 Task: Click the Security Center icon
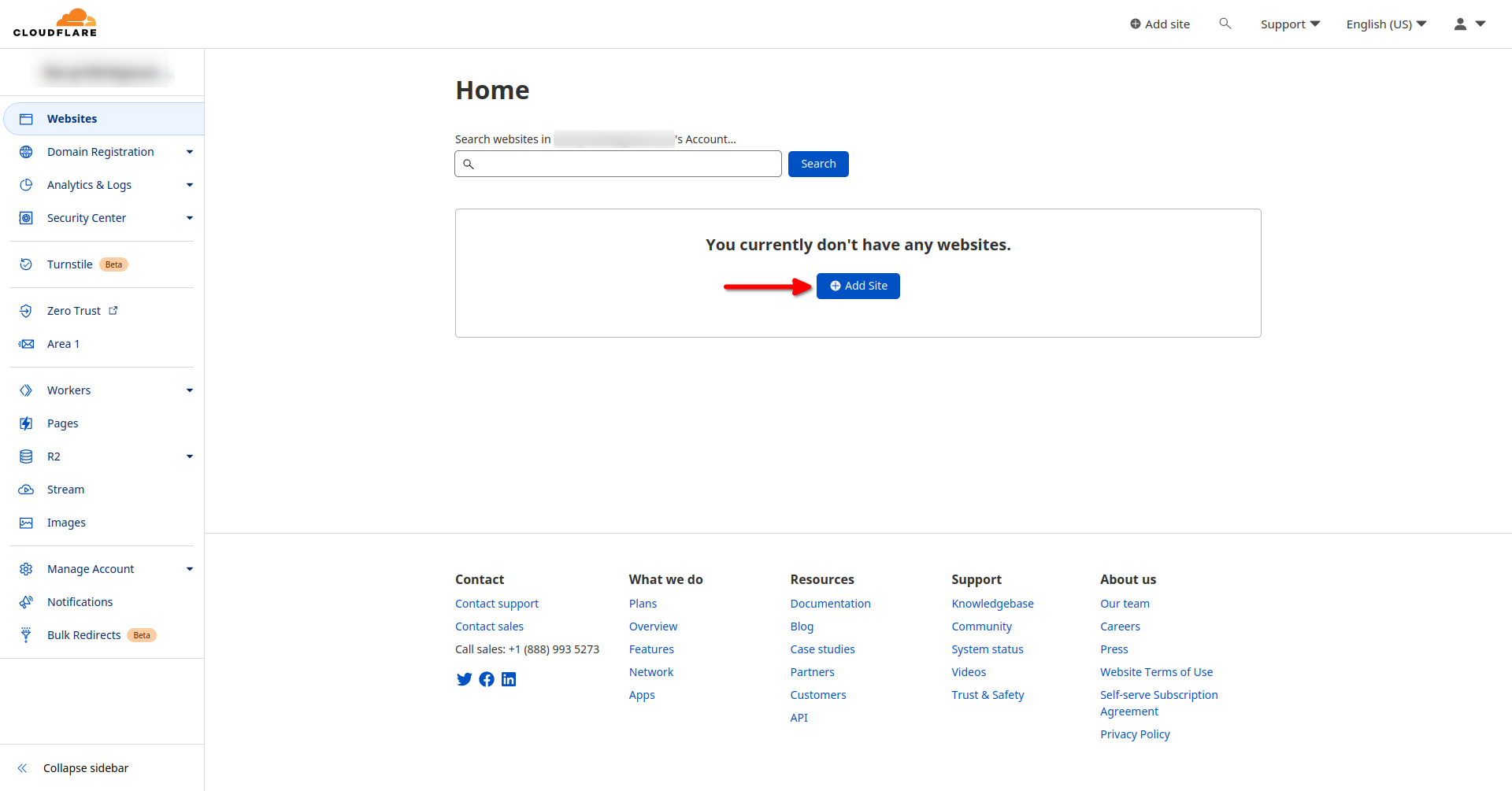26,218
